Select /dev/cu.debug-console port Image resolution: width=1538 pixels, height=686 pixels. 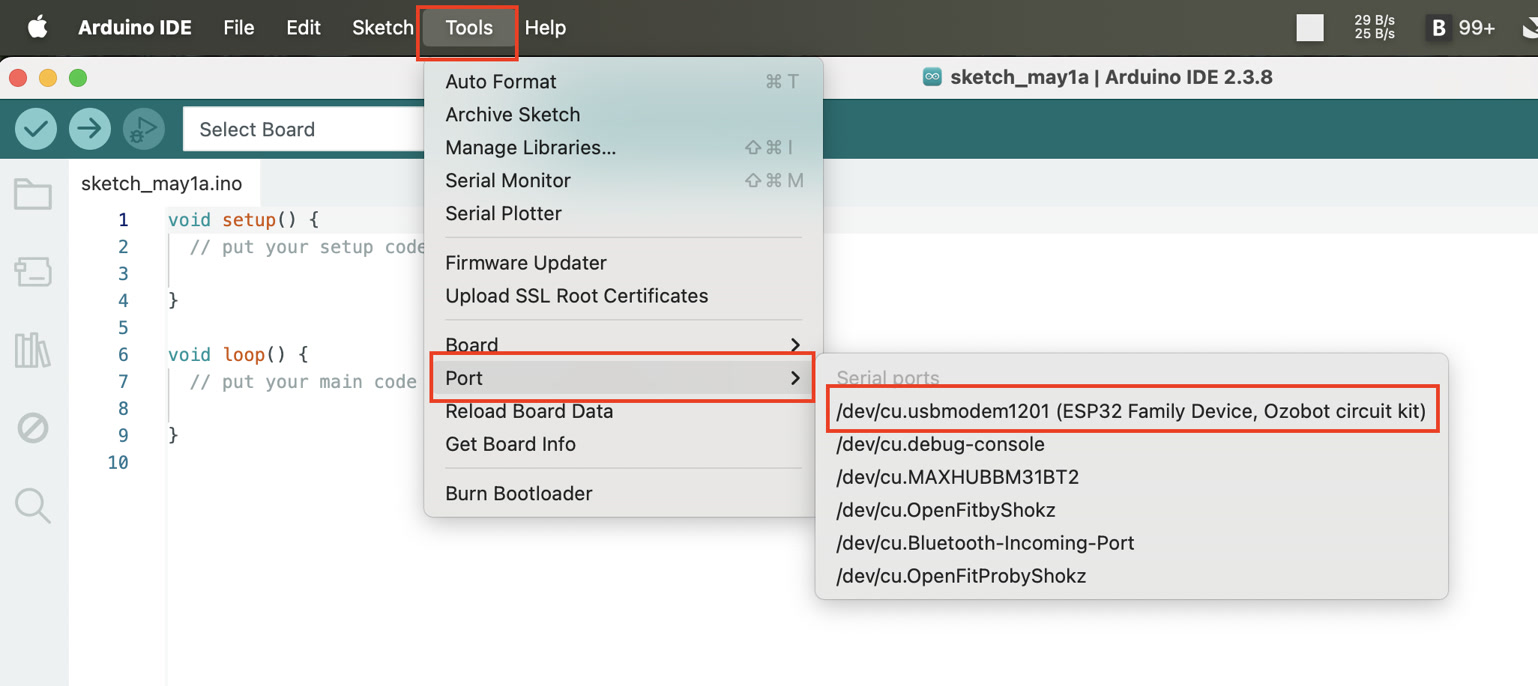click(1131, 444)
